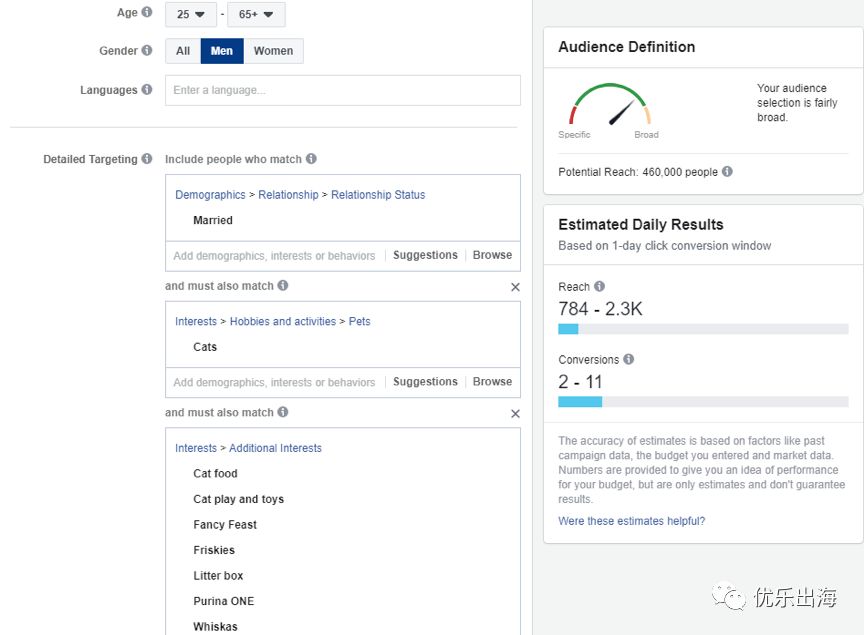Select the Men gender button

[221, 51]
